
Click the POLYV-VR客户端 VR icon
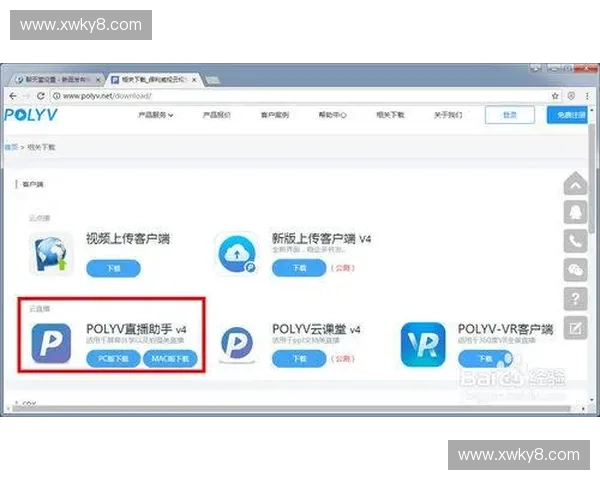[423, 344]
